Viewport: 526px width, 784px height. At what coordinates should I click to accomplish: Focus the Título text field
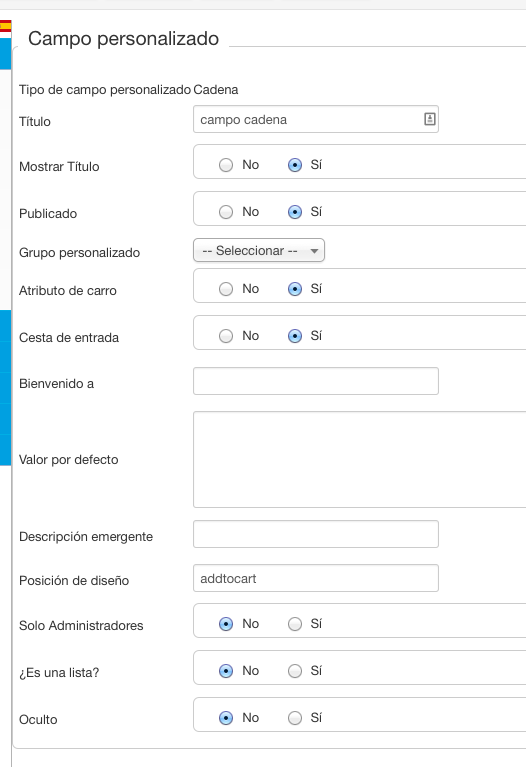coord(316,119)
